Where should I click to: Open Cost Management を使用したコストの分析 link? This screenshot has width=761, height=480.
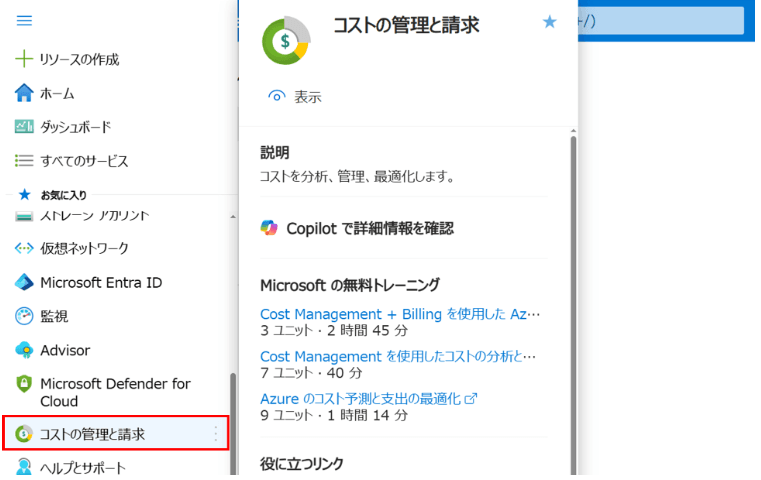point(397,356)
